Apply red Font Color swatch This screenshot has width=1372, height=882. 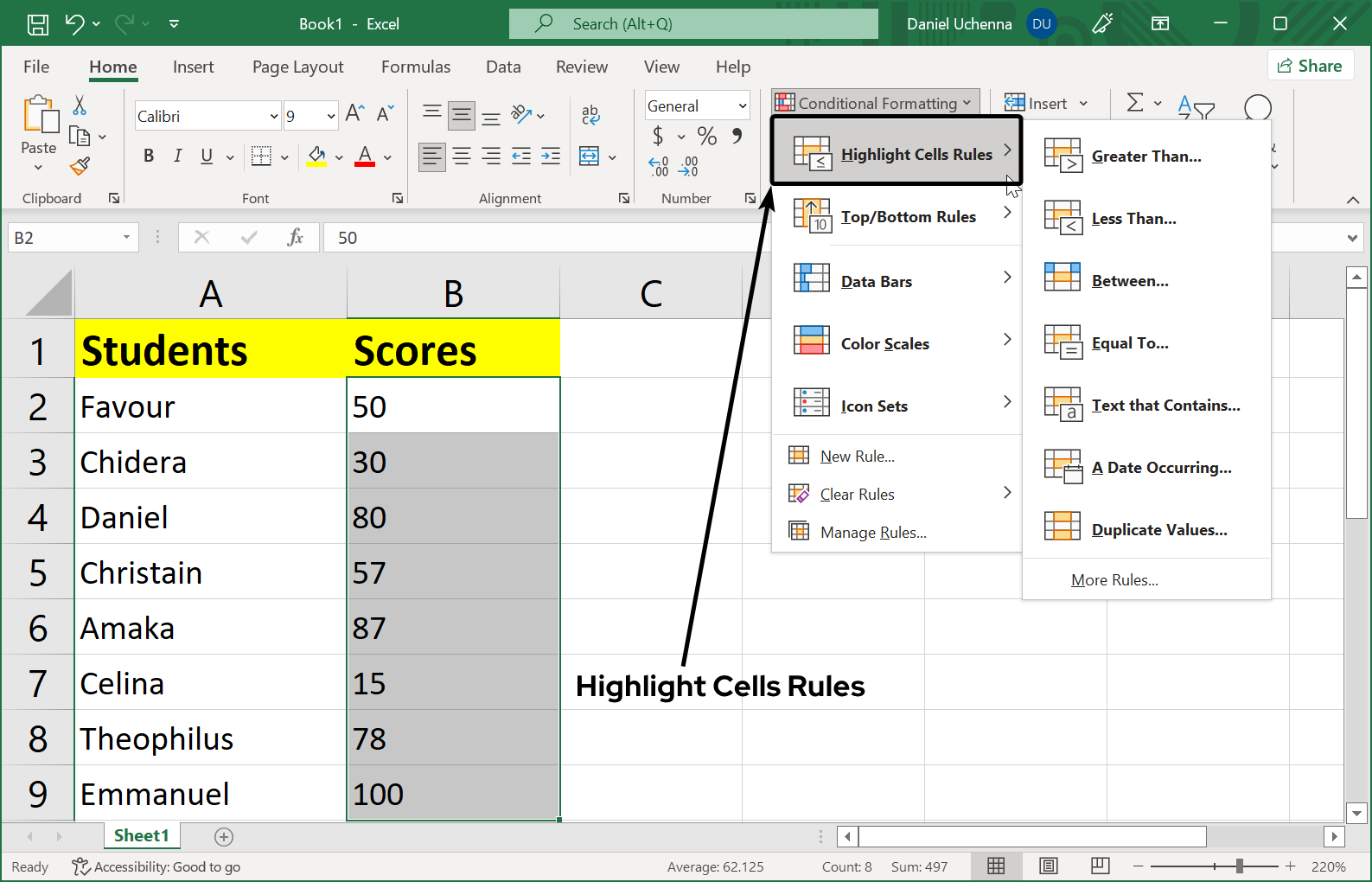pyautogui.click(x=365, y=157)
